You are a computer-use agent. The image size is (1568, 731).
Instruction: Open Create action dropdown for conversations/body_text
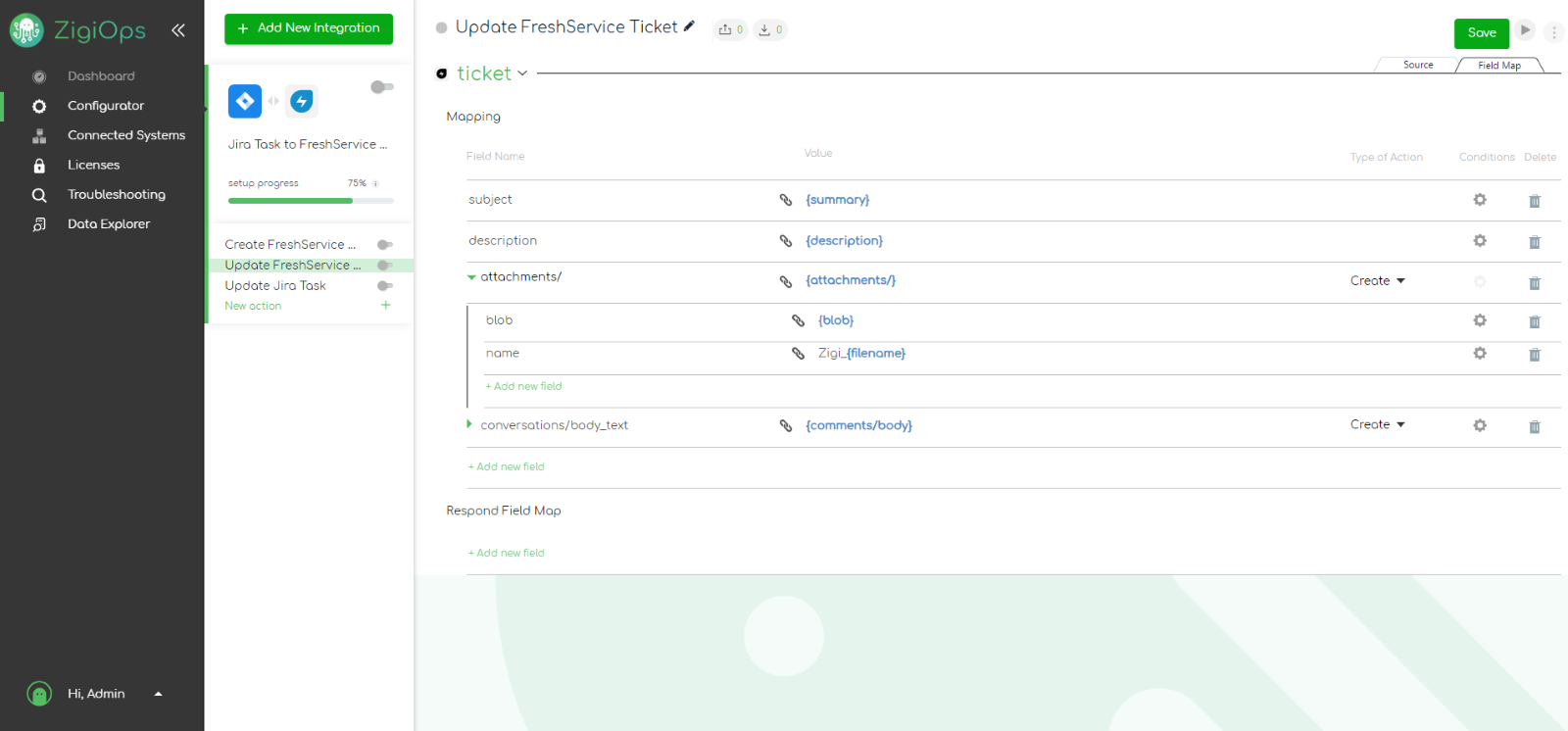click(1378, 424)
